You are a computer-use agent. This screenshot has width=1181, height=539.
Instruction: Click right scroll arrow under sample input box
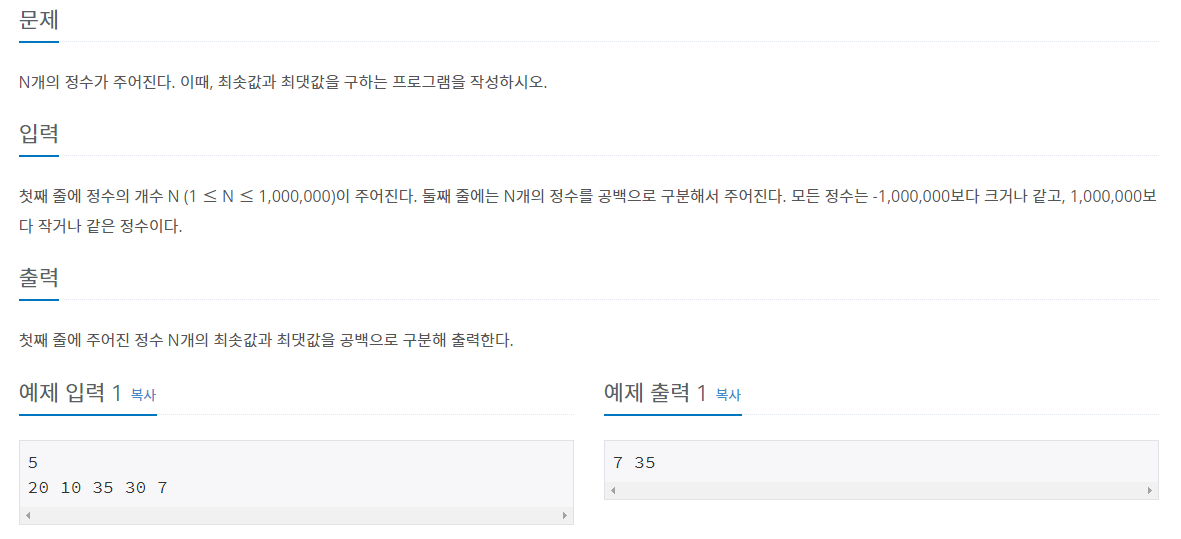tap(565, 516)
